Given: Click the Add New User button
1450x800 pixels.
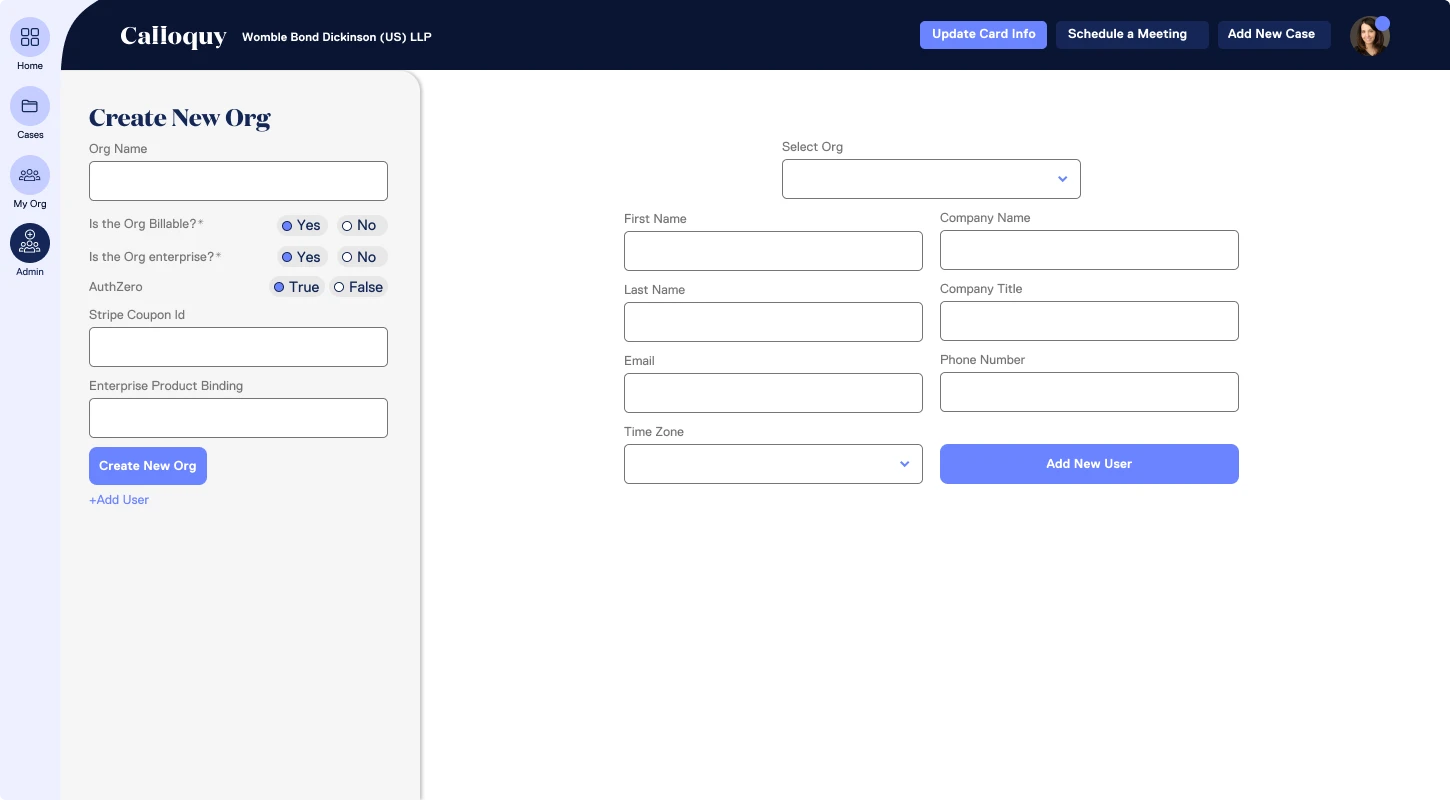Looking at the screenshot, I should tap(1089, 464).
